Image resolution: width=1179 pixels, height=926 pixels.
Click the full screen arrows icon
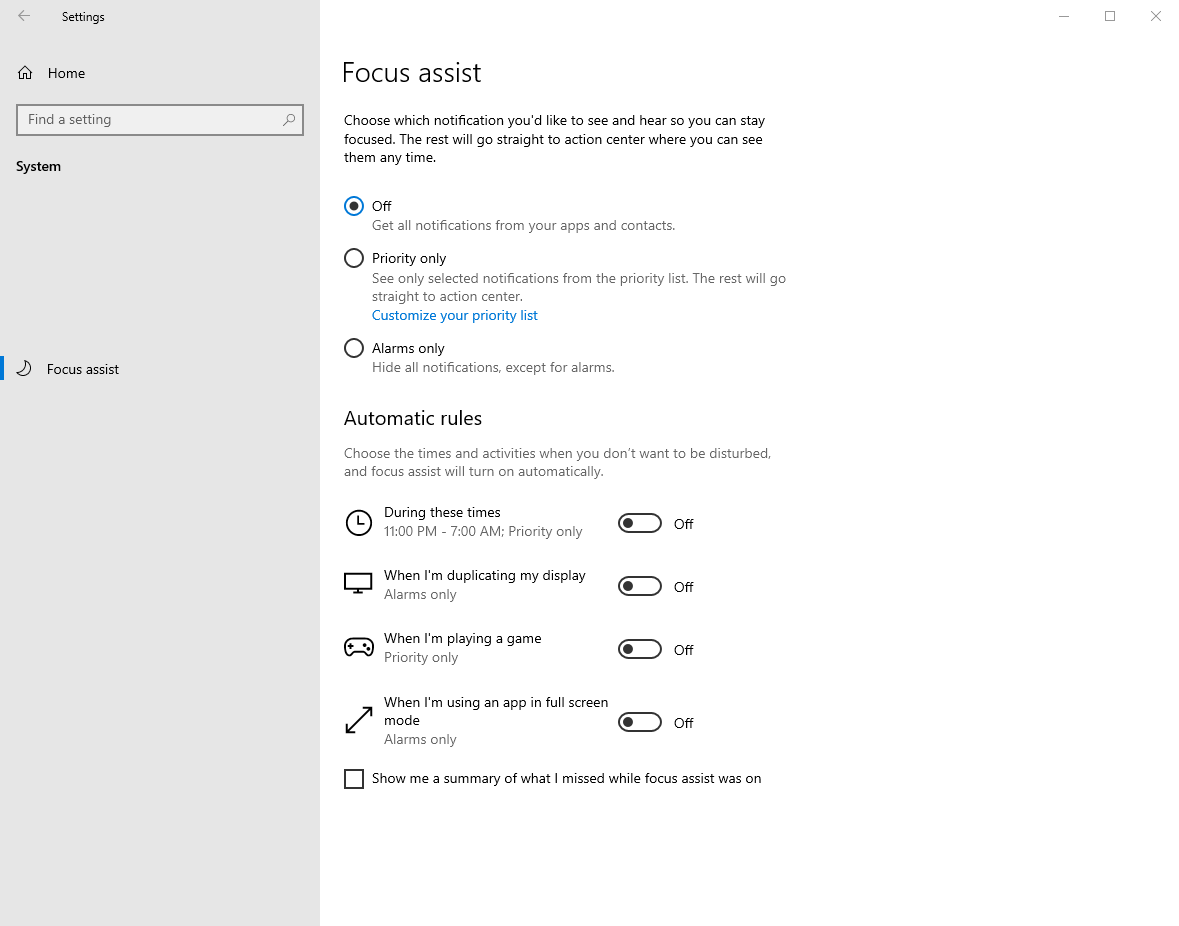(x=358, y=720)
